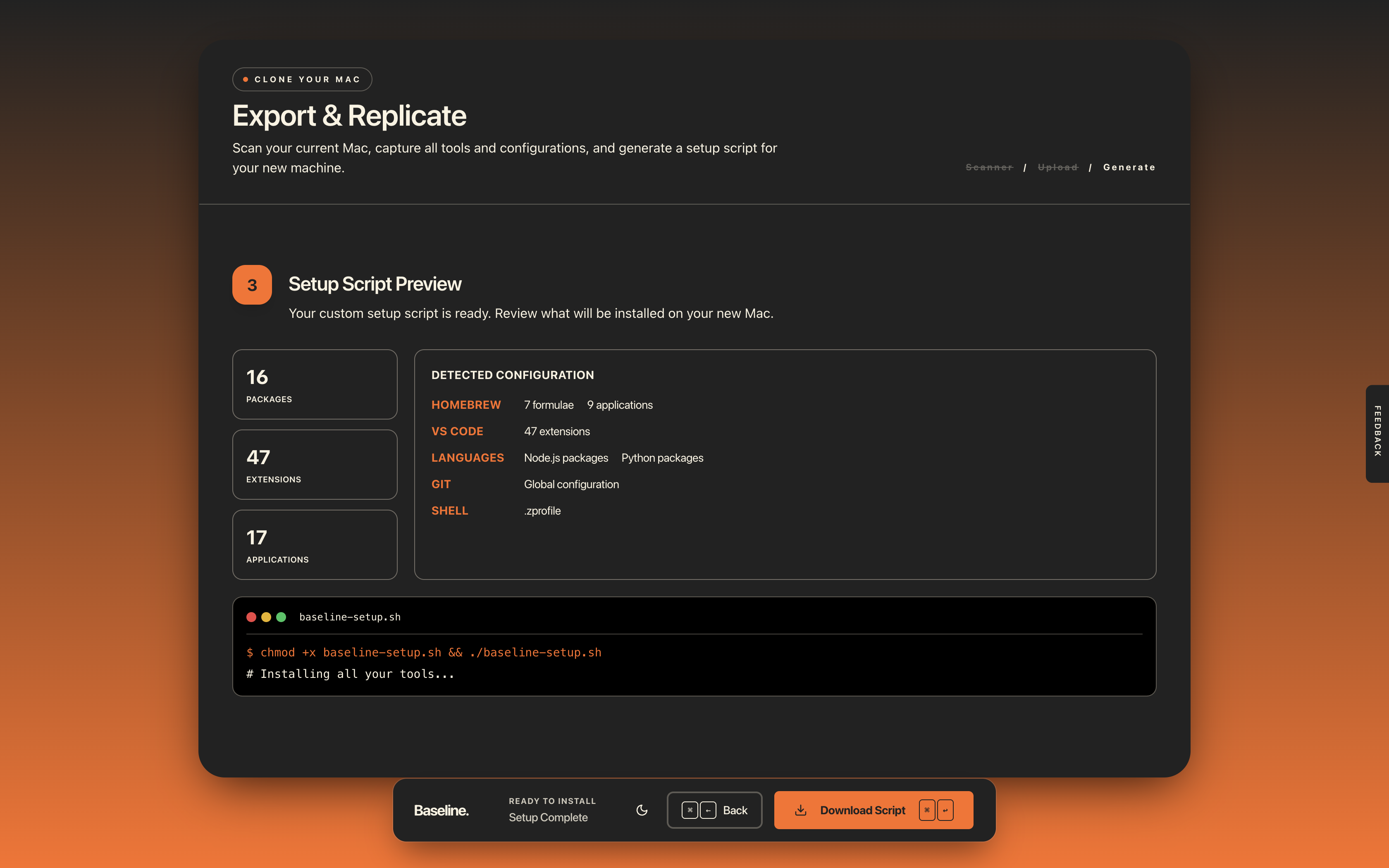
Task: Click the 17 Applications card
Action: 315,544
